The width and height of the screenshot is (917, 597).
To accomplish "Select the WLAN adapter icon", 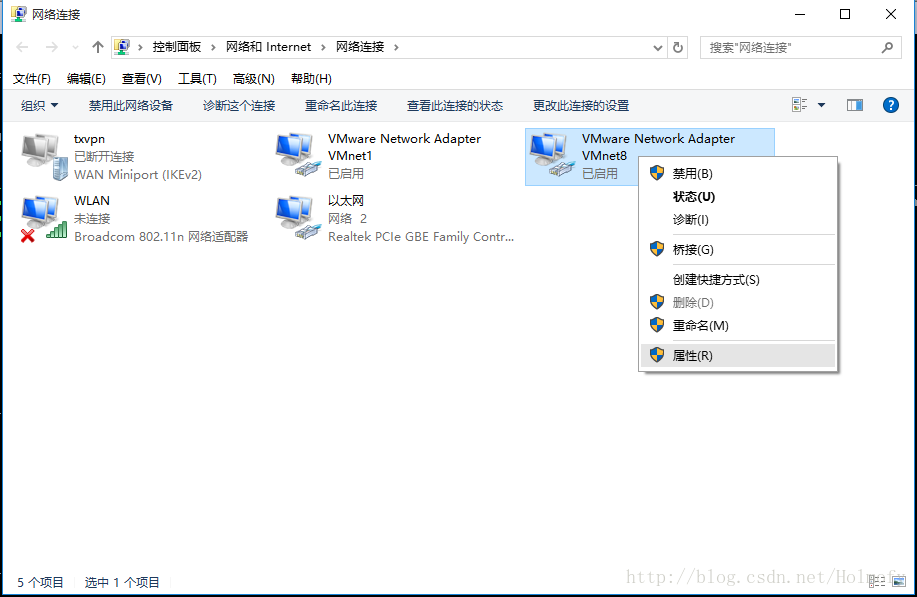I will (x=44, y=218).
